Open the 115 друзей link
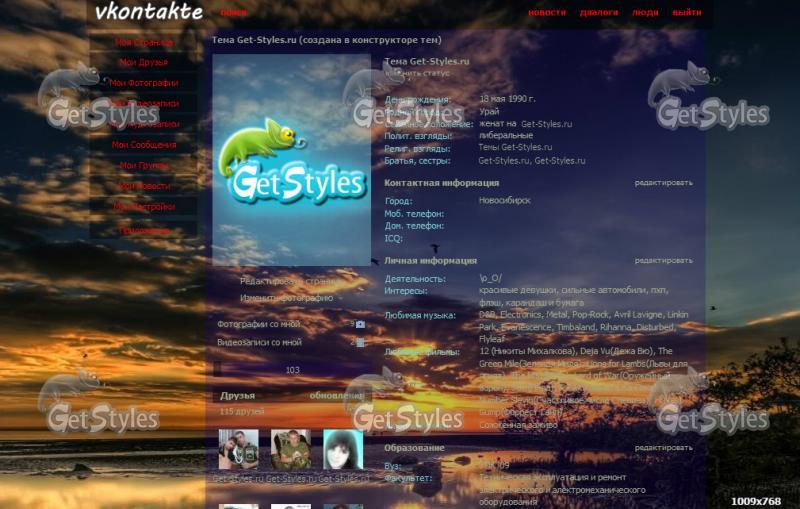 (242, 412)
